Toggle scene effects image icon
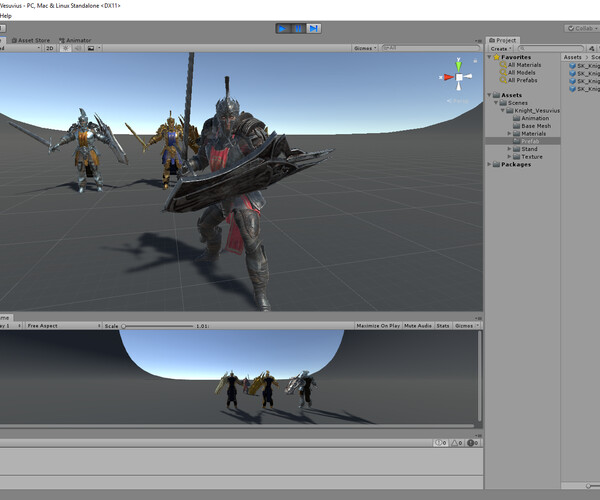Image resolution: width=600 pixels, height=500 pixels. click(91, 48)
